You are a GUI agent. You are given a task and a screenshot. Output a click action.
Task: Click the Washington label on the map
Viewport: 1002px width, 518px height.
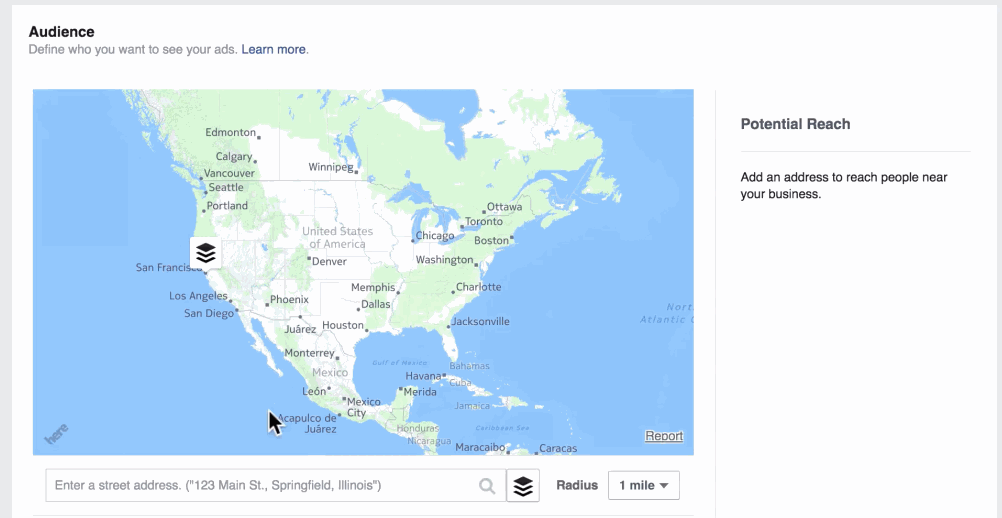(444, 260)
